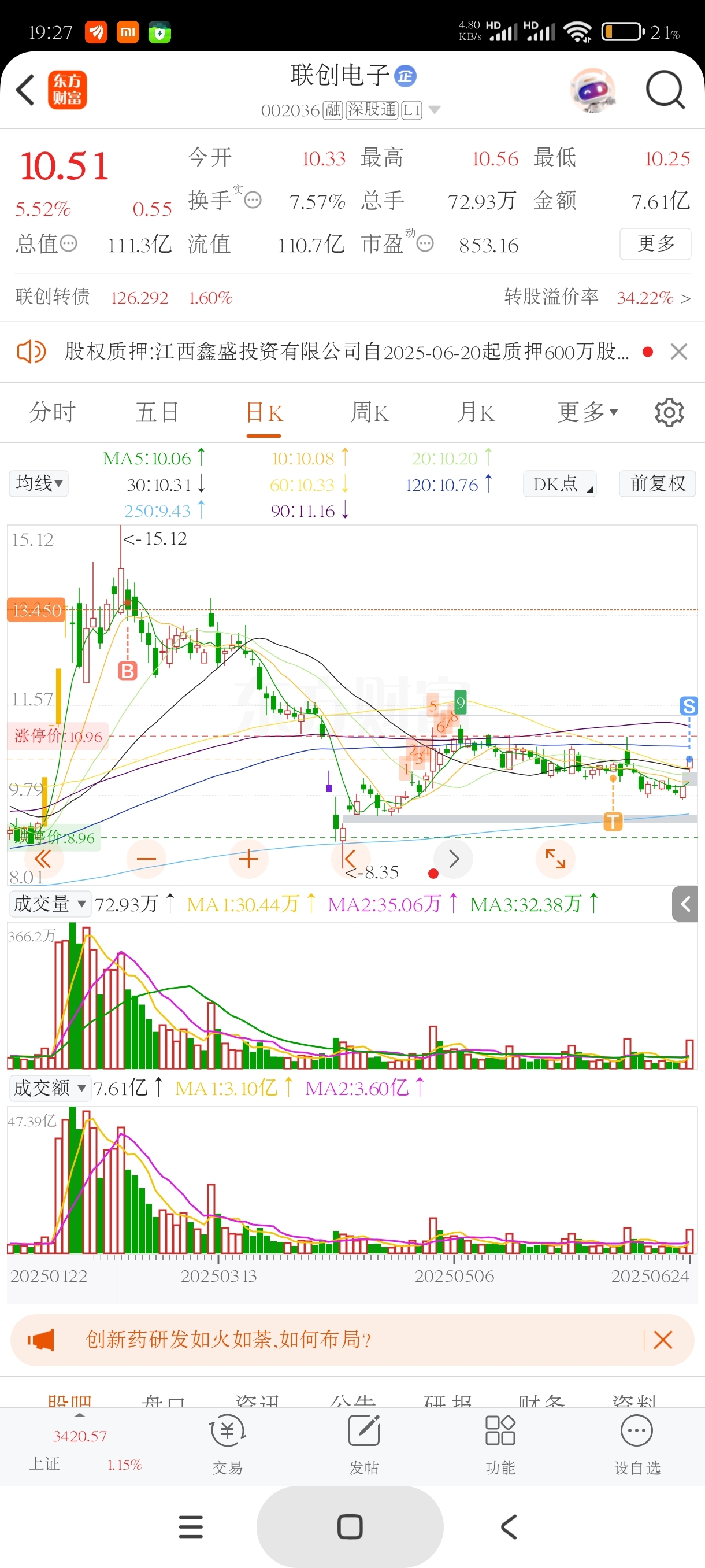
Task: Switch to the 月K tab
Action: pos(476,413)
